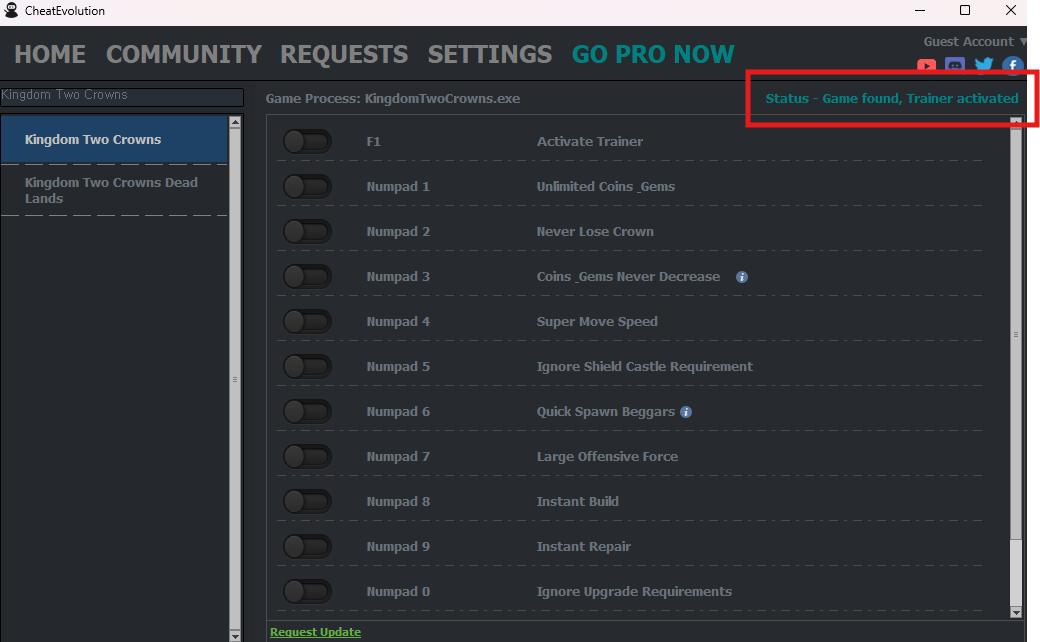The image size is (1040, 642).
Task: Turn on Instant Build switch
Action: click(x=307, y=501)
